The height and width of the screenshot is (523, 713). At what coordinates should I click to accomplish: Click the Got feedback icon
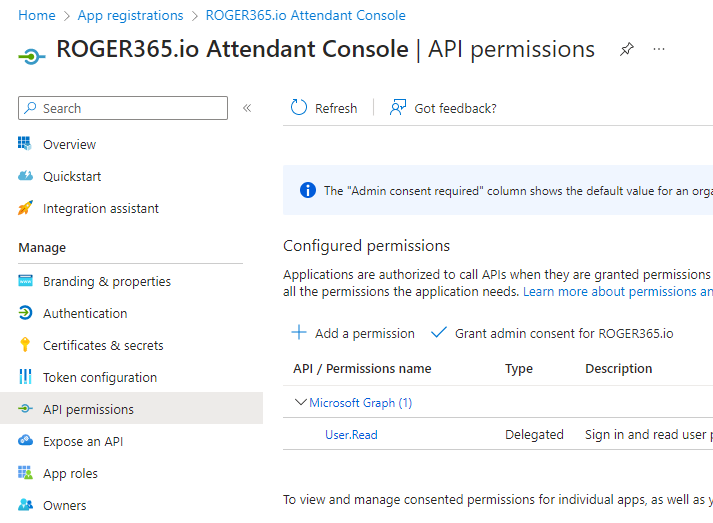point(398,108)
